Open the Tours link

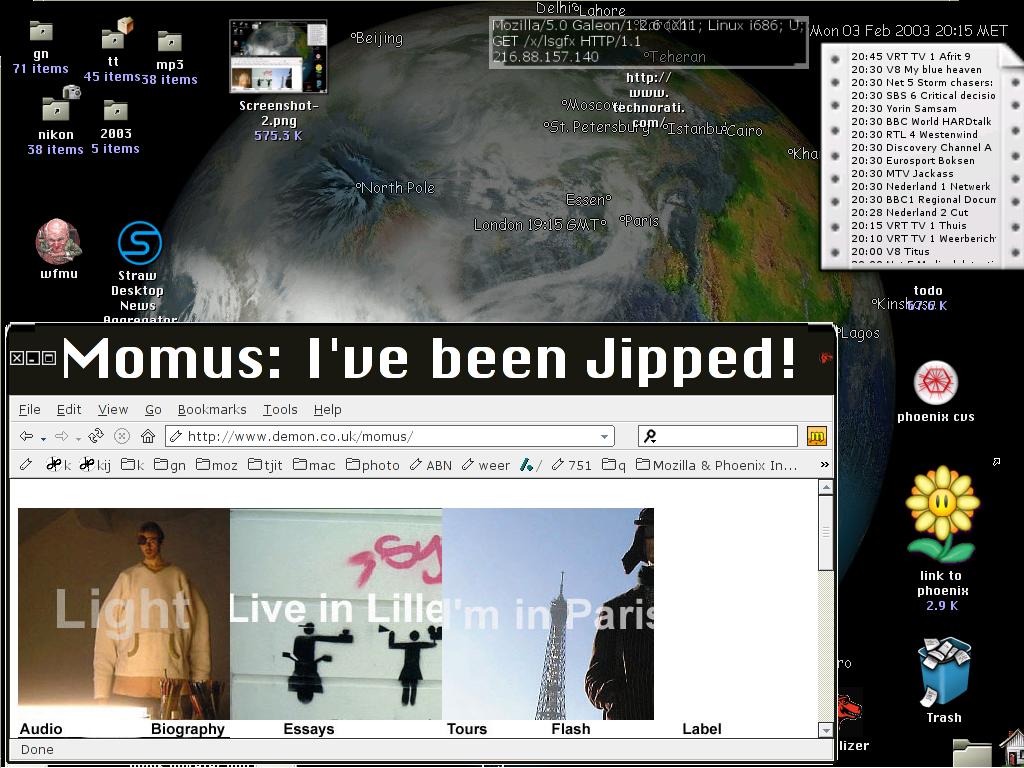click(467, 729)
